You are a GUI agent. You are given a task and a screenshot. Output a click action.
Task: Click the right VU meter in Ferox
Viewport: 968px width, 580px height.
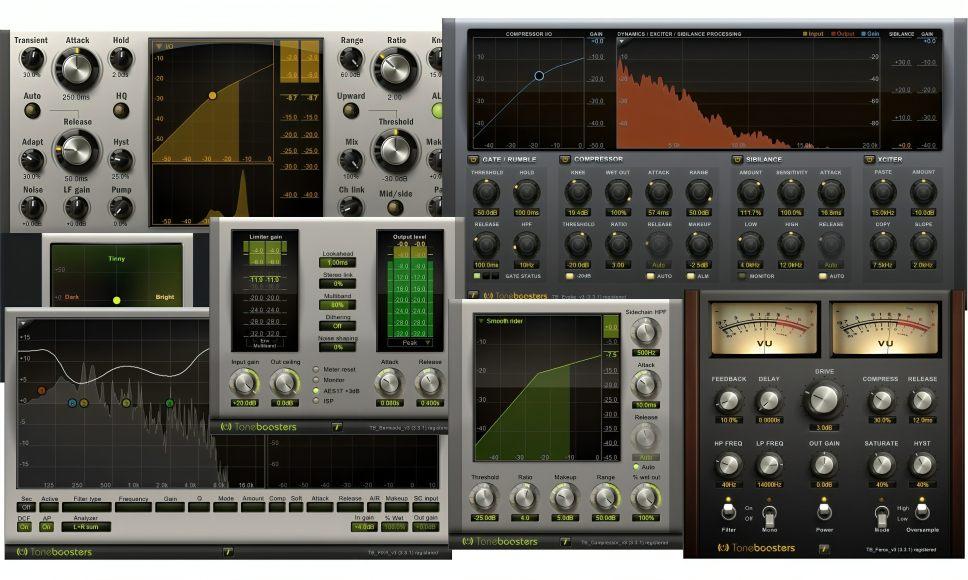[x=885, y=329]
